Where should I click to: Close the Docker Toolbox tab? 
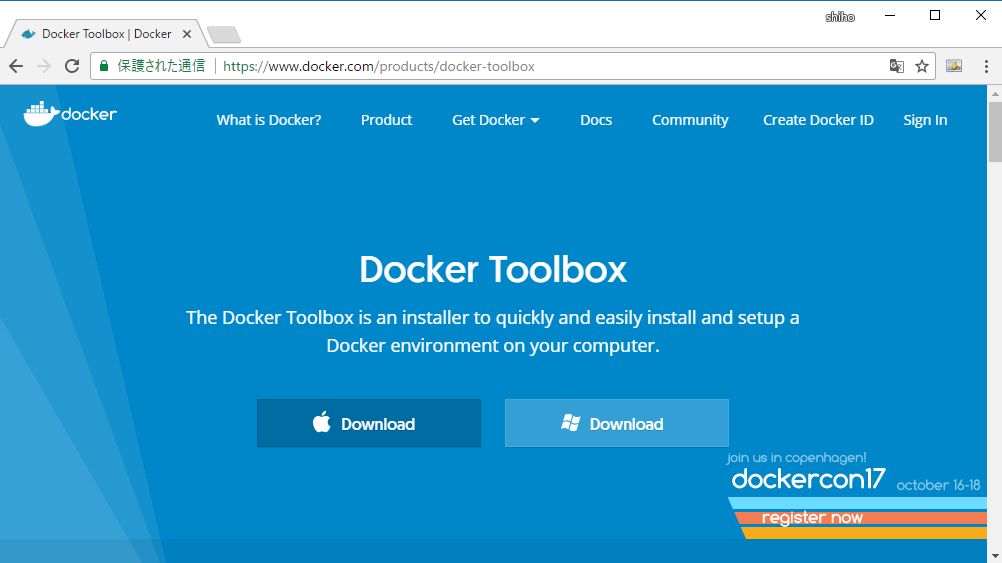pos(187,34)
